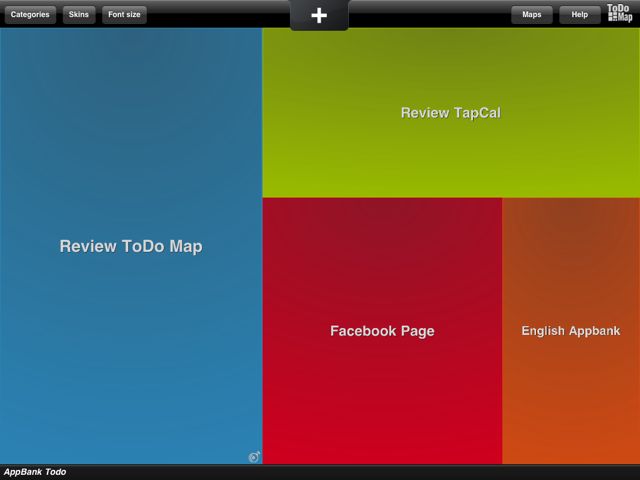Image resolution: width=640 pixels, height=480 pixels.
Task: Select the Review TapCal tile
Action: 451,113
